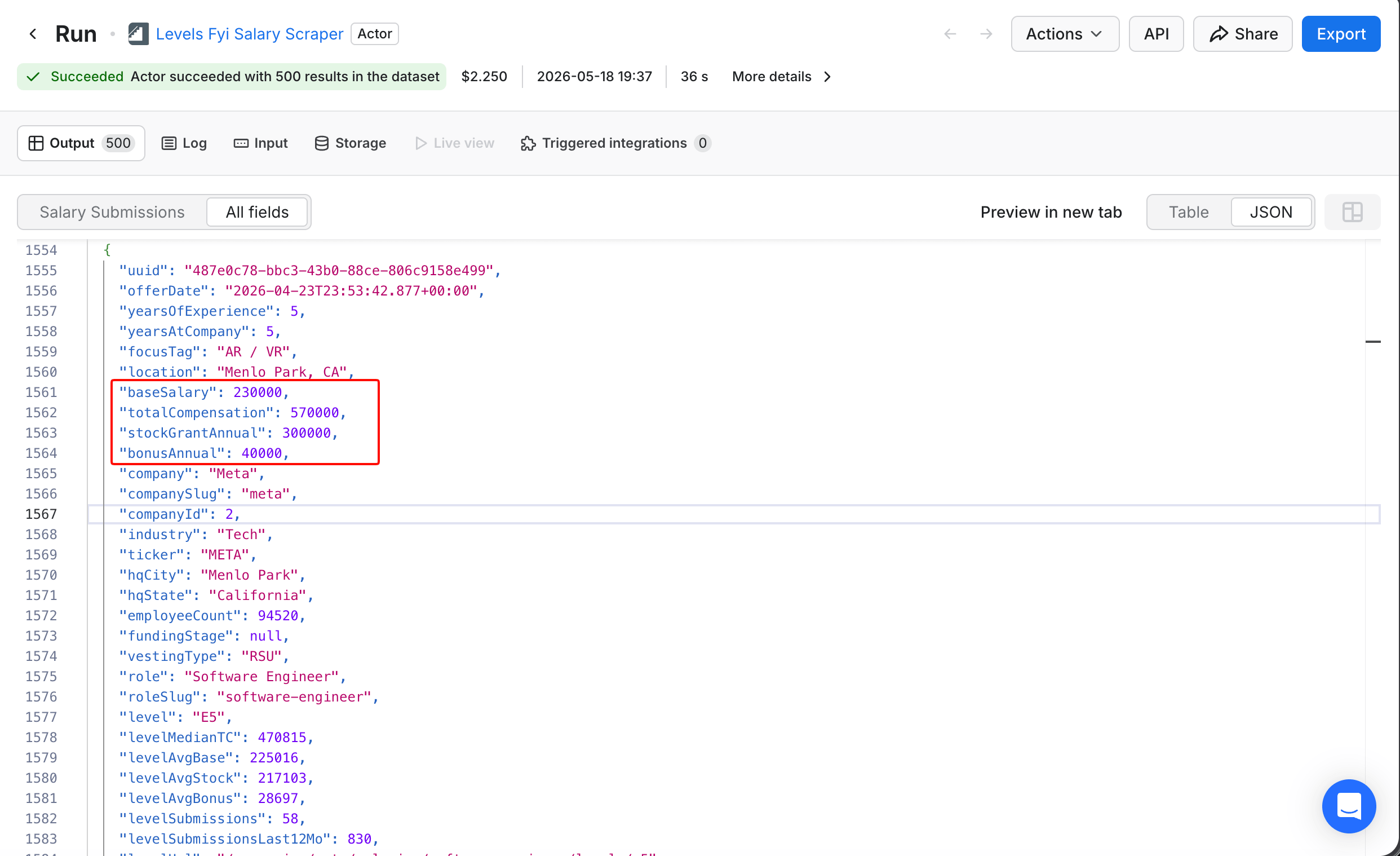Go back using the left chevron
The image size is (1400, 856).
[x=33, y=34]
